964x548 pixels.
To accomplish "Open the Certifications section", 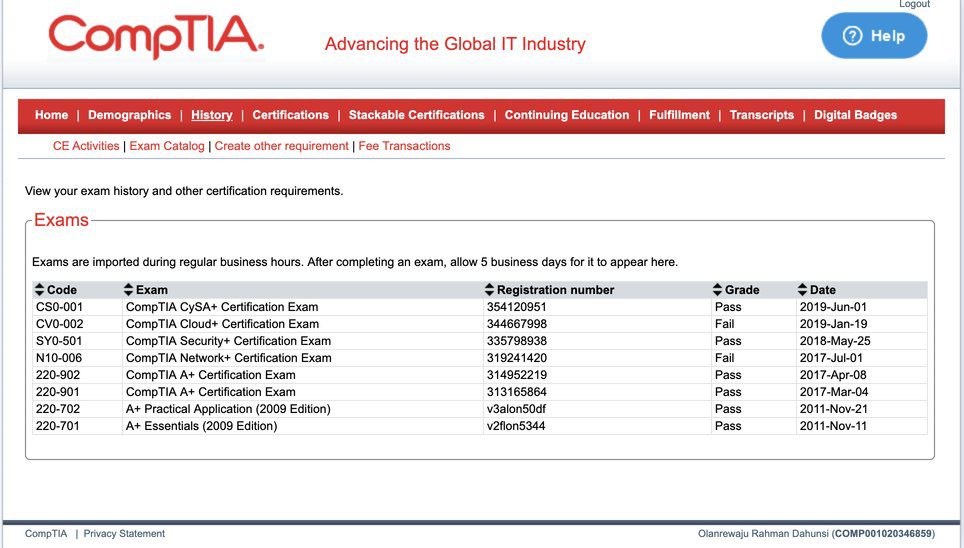I will pyautogui.click(x=291, y=115).
